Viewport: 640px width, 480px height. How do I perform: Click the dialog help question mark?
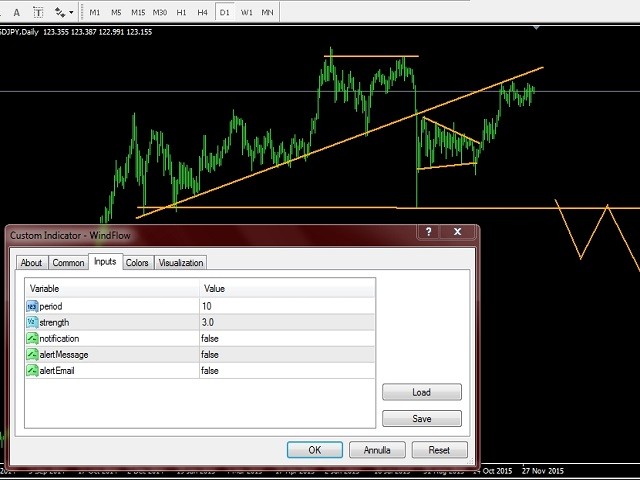[429, 232]
